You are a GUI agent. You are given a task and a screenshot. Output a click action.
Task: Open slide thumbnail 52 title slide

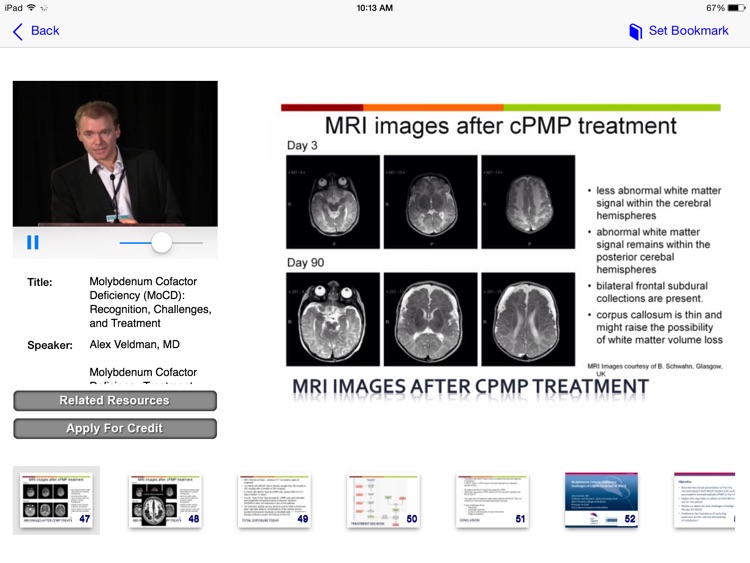[602, 500]
